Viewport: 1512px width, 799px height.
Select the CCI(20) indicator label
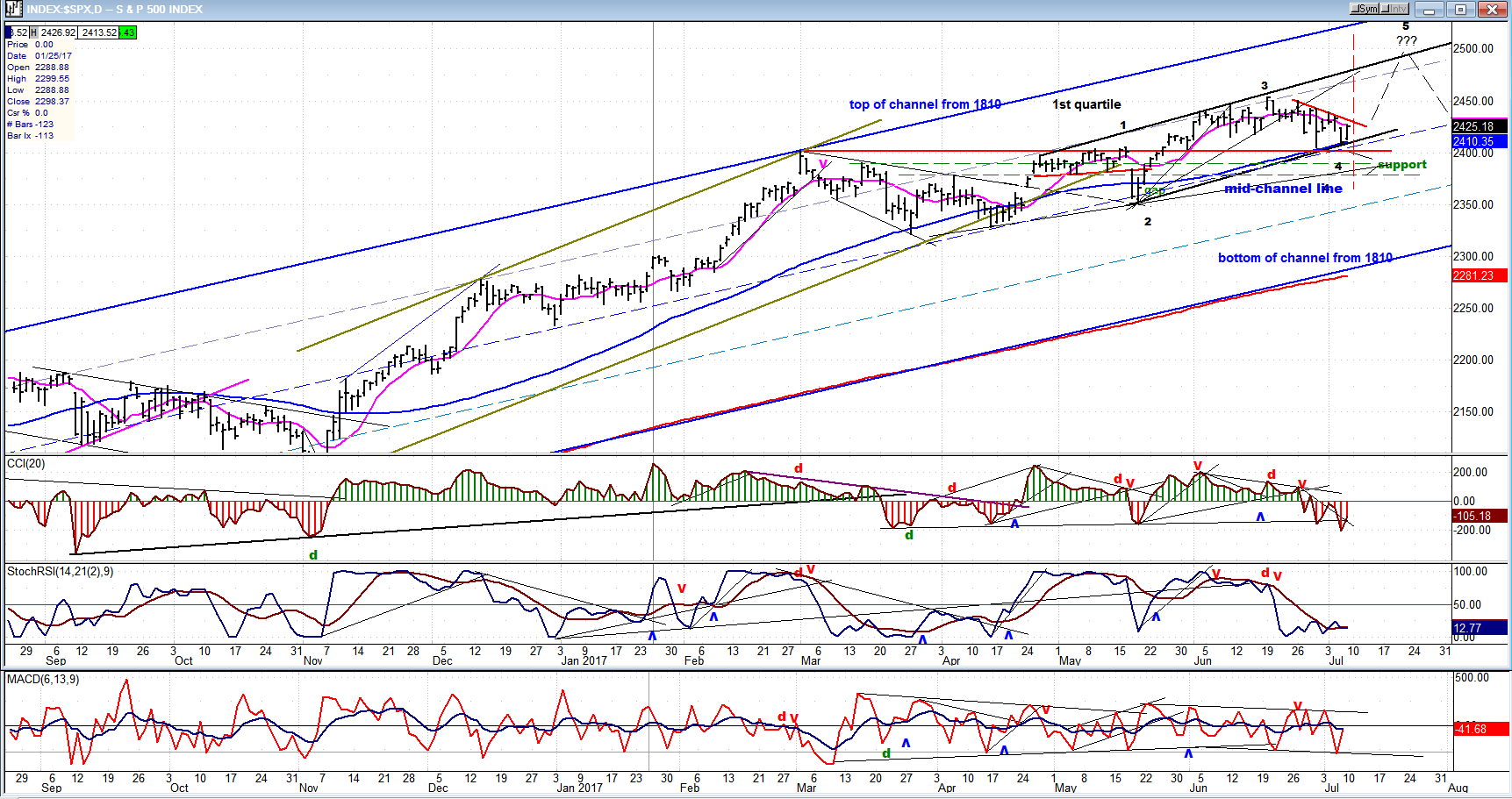[25, 463]
